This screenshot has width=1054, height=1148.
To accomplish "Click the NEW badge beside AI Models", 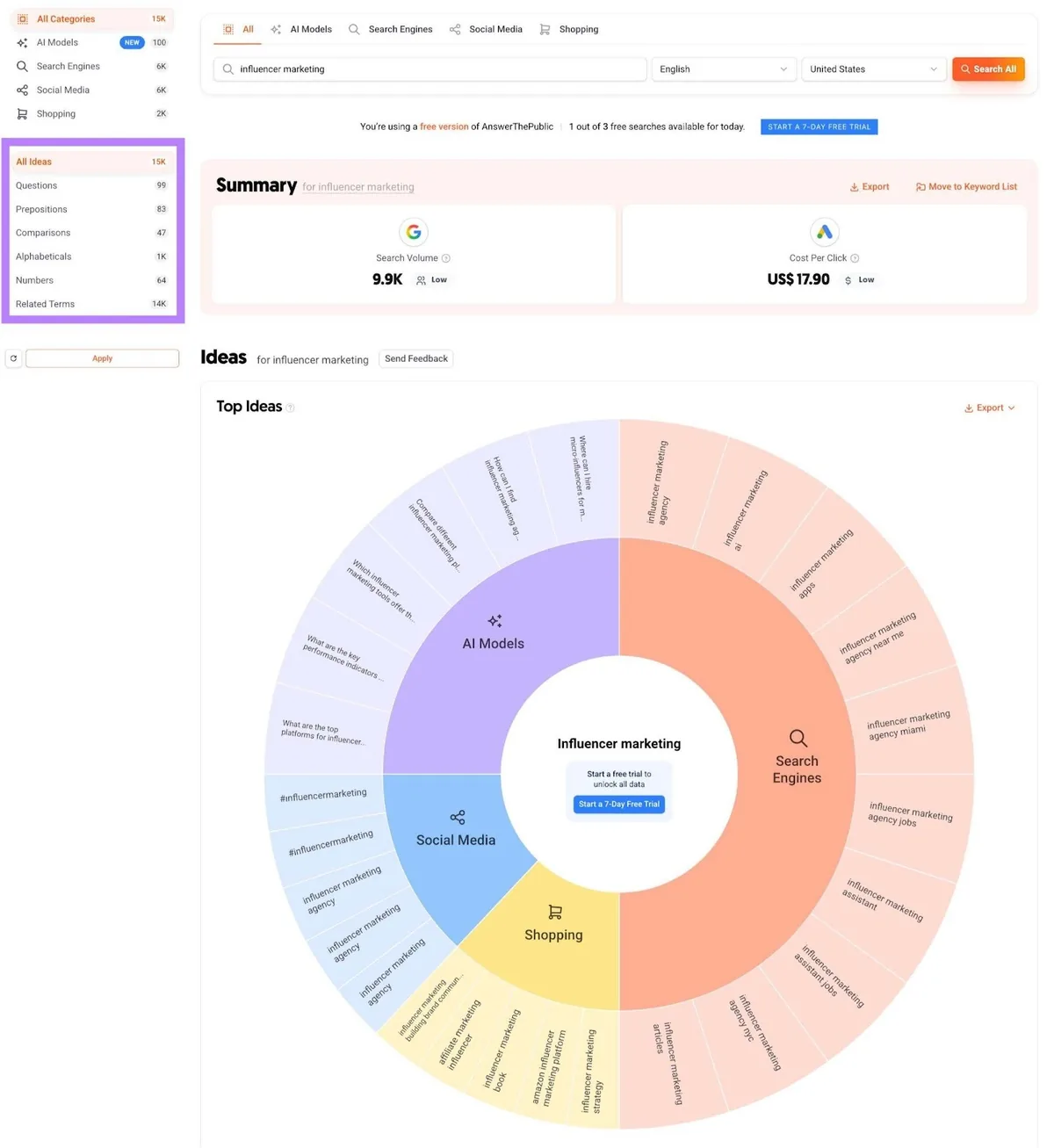I will [x=132, y=42].
